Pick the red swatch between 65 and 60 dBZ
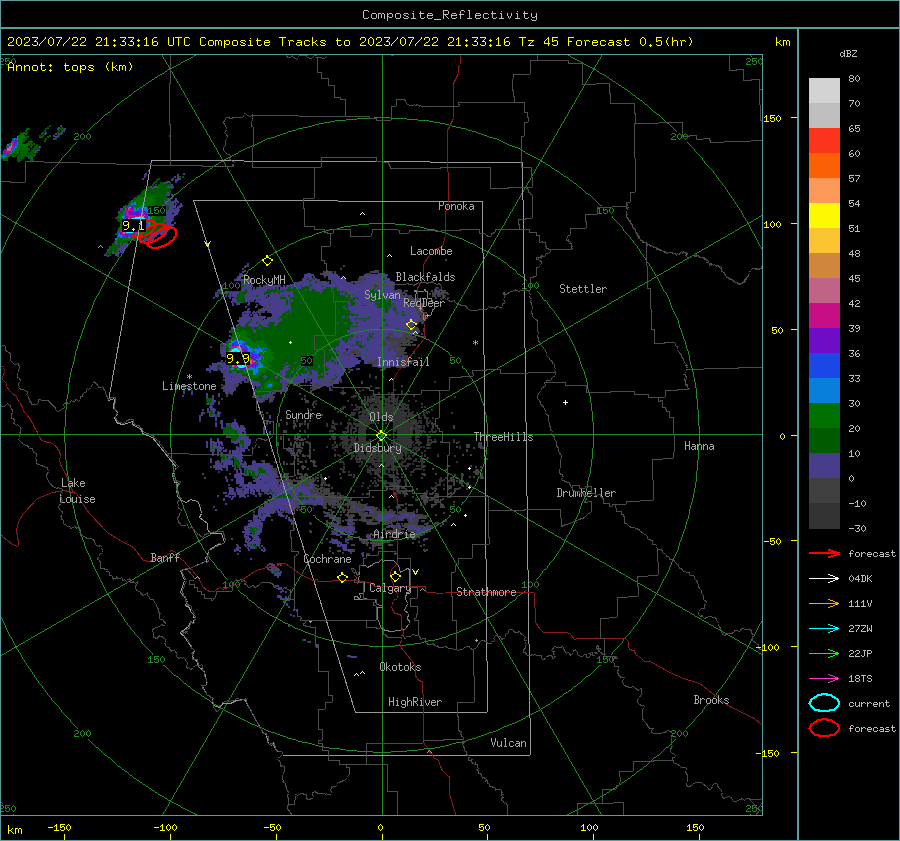The width and height of the screenshot is (900, 841). [824, 141]
